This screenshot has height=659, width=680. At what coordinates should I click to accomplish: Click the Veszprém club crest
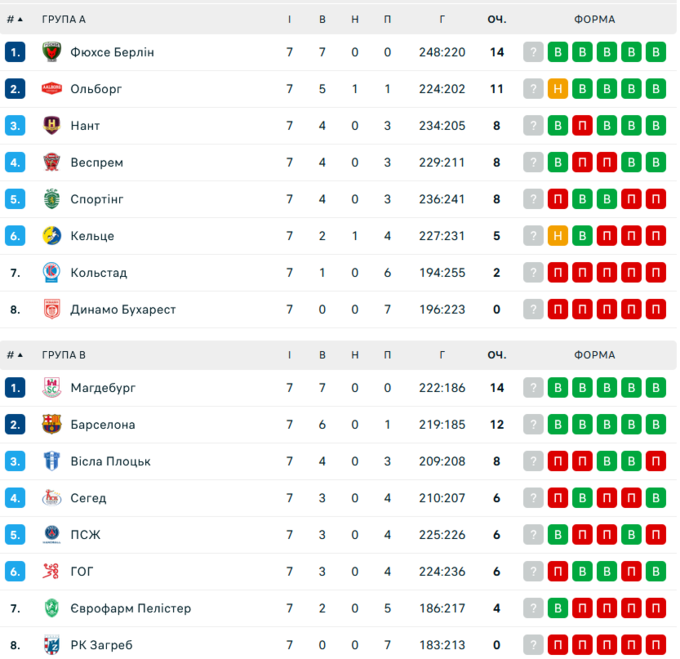pos(52,162)
